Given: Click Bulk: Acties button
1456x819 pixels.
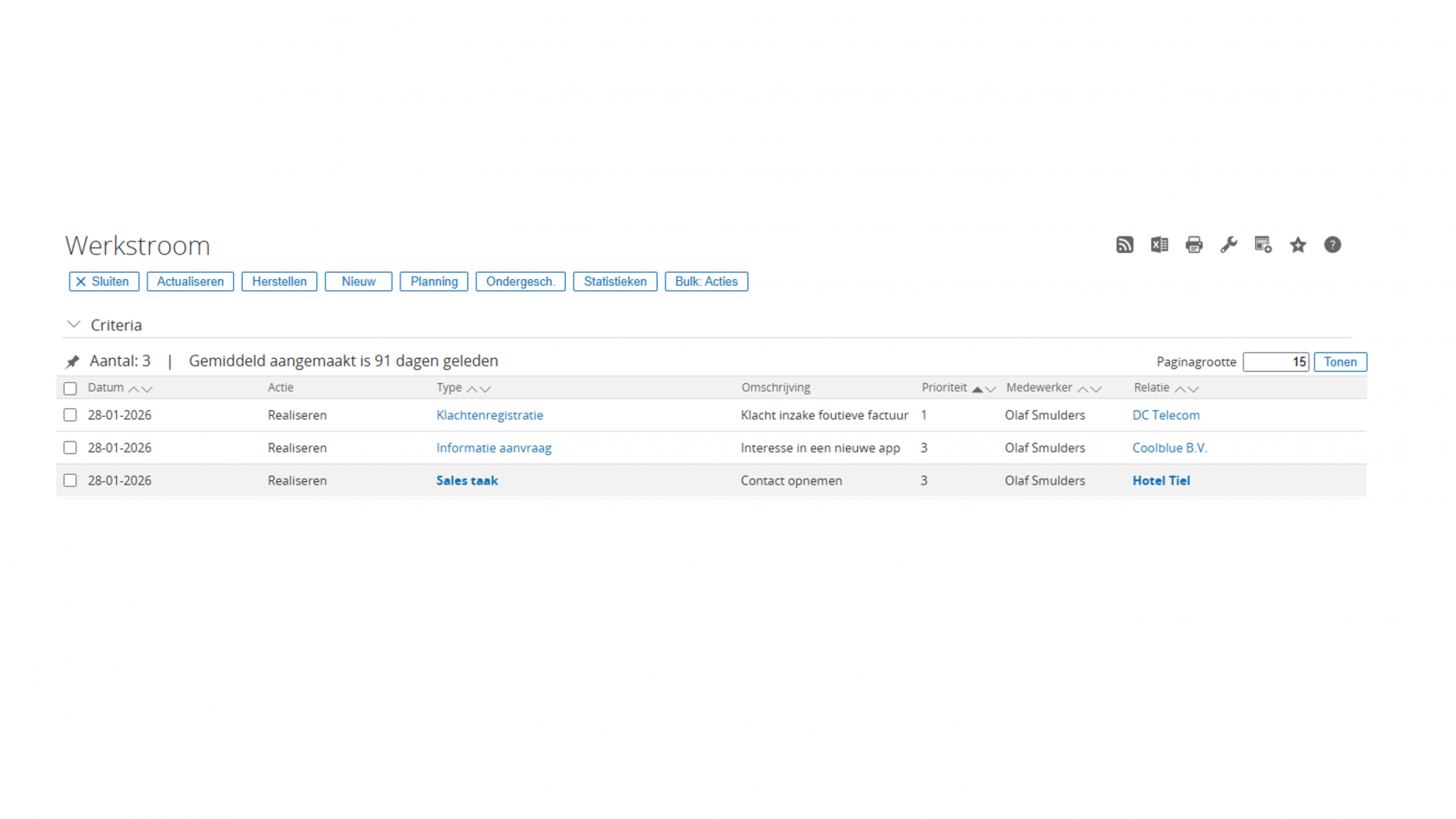Looking at the screenshot, I should click(706, 282).
